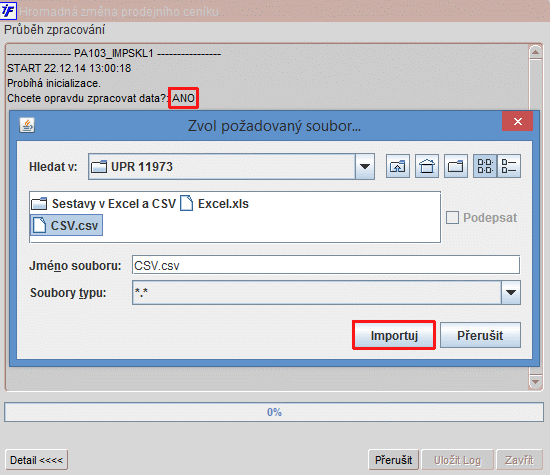Screen dimensions: 550x475
Task: Switch to list view icon
Action: click(485, 166)
